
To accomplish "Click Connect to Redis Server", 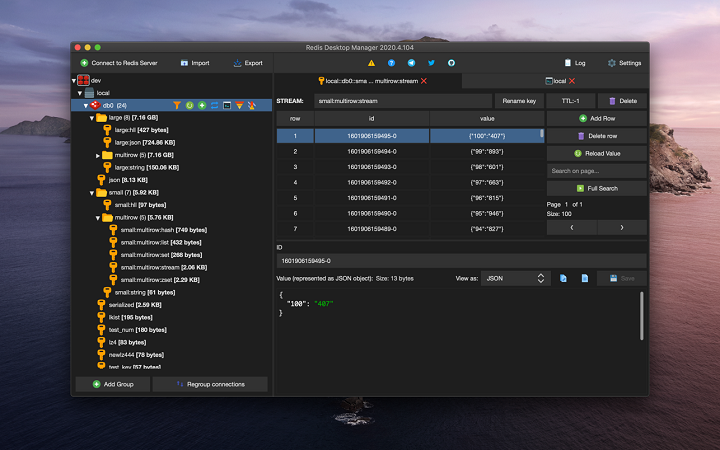I will (x=118, y=63).
